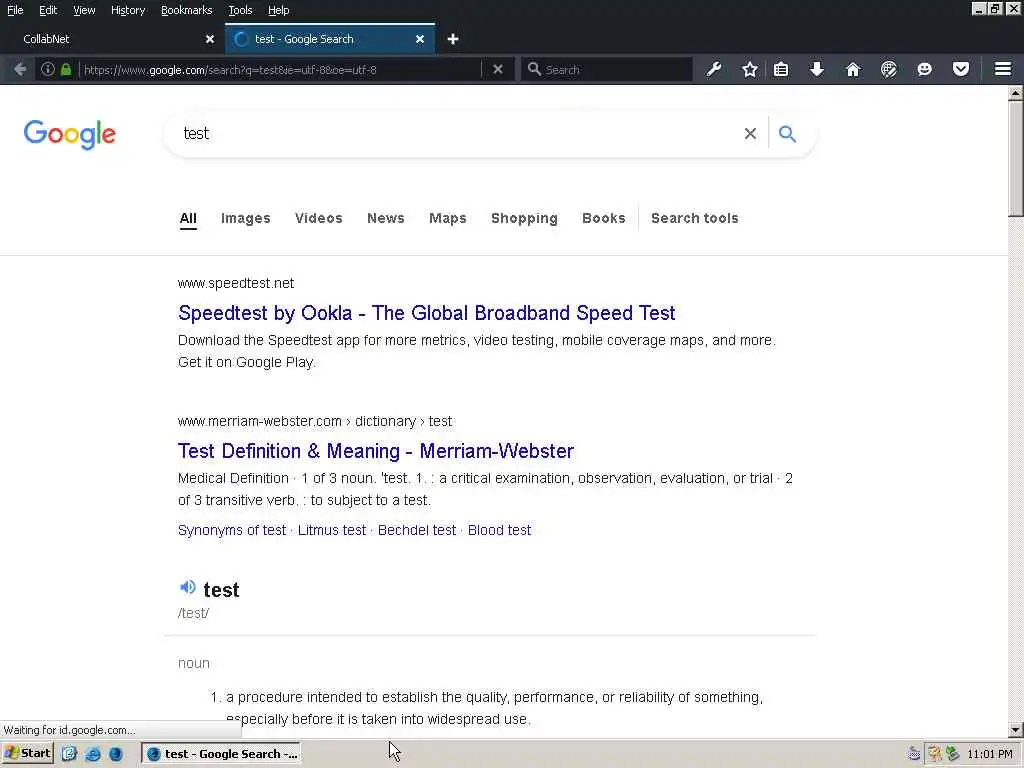The width and height of the screenshot is (1024, 768).
Task: Stop page loading with the X button
Action: click(498, 69)
